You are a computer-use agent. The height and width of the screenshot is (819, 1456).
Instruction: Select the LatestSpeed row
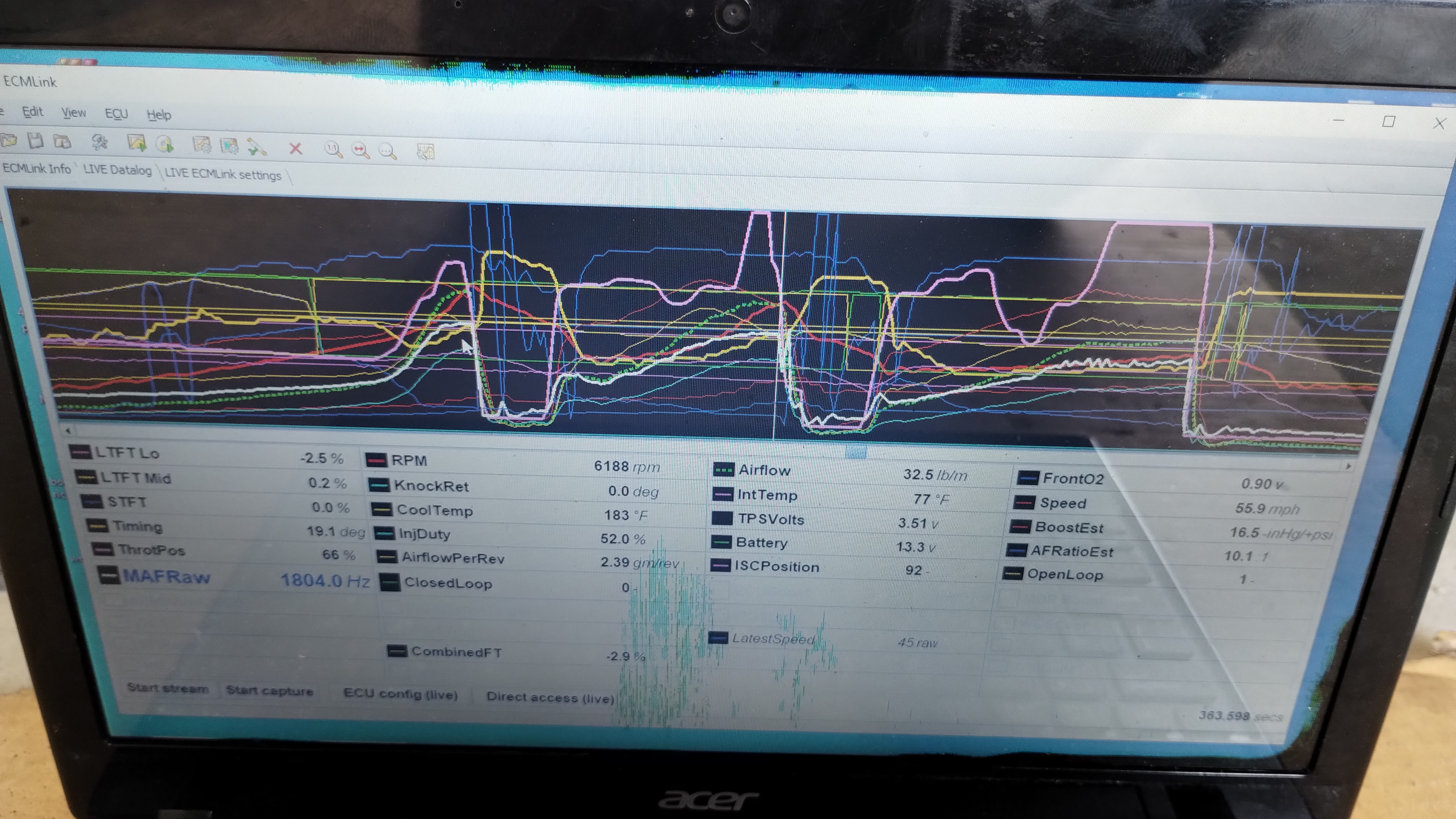click(x=824, y=640)
